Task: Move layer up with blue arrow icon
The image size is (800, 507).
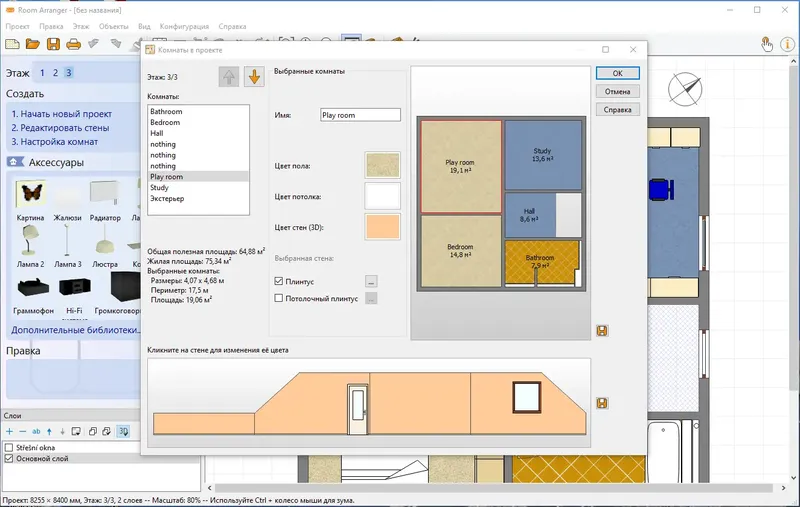Action: pyautogui.click(x=49, y=432)
